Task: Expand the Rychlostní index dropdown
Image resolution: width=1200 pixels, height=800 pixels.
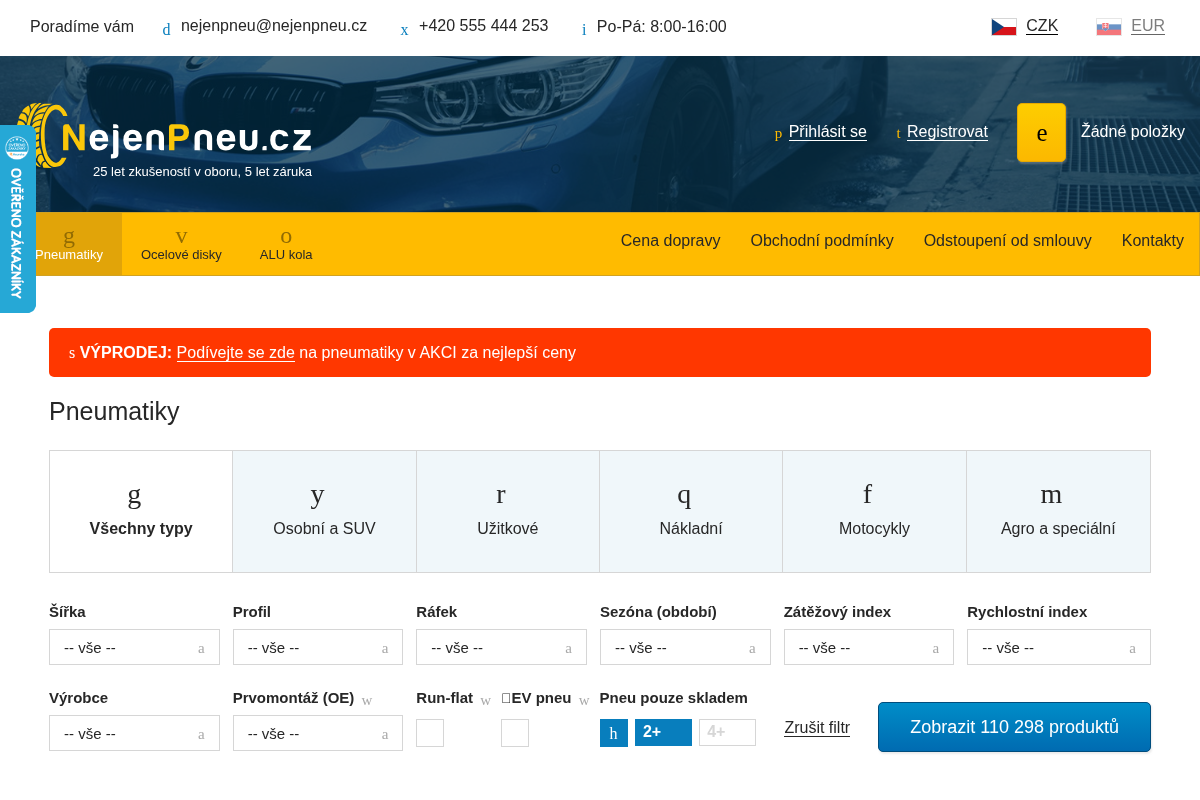Action: coord(1059,647)
